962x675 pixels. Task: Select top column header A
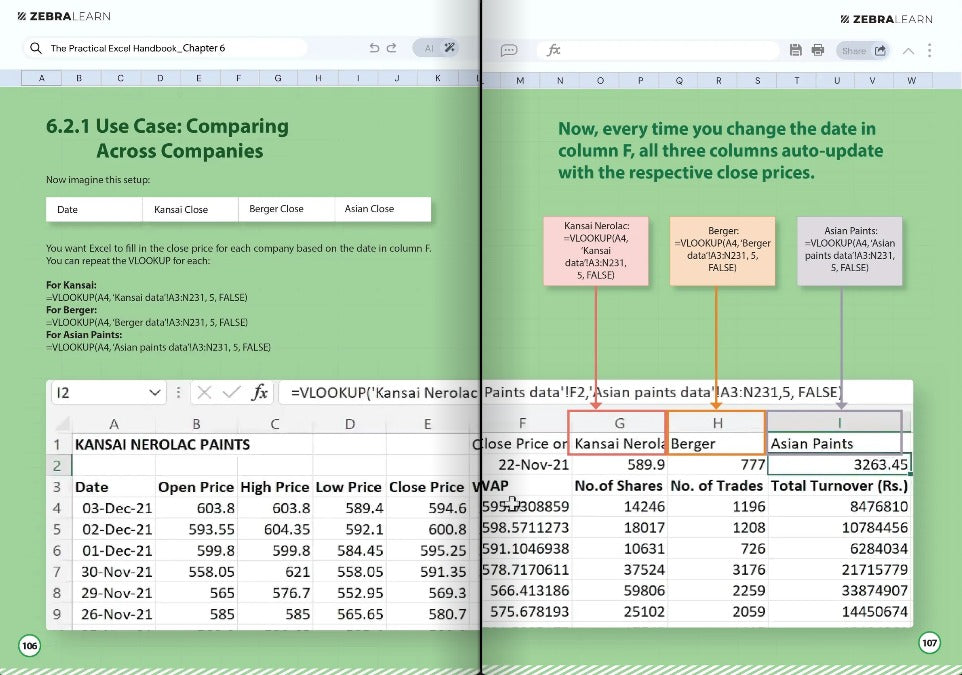[x=41, y=78]
